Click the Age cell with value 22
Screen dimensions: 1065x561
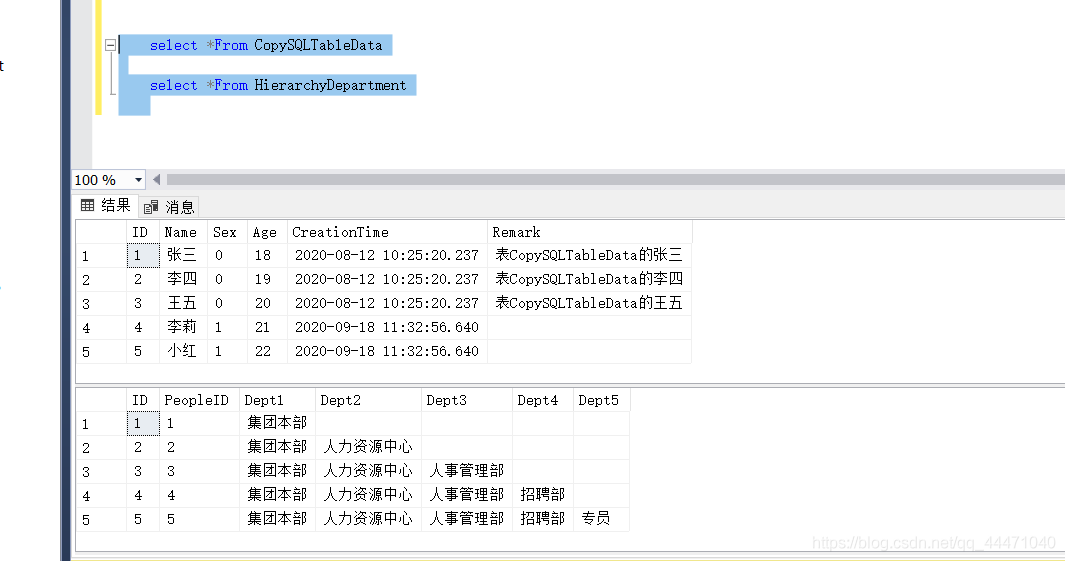click(268, 351)
